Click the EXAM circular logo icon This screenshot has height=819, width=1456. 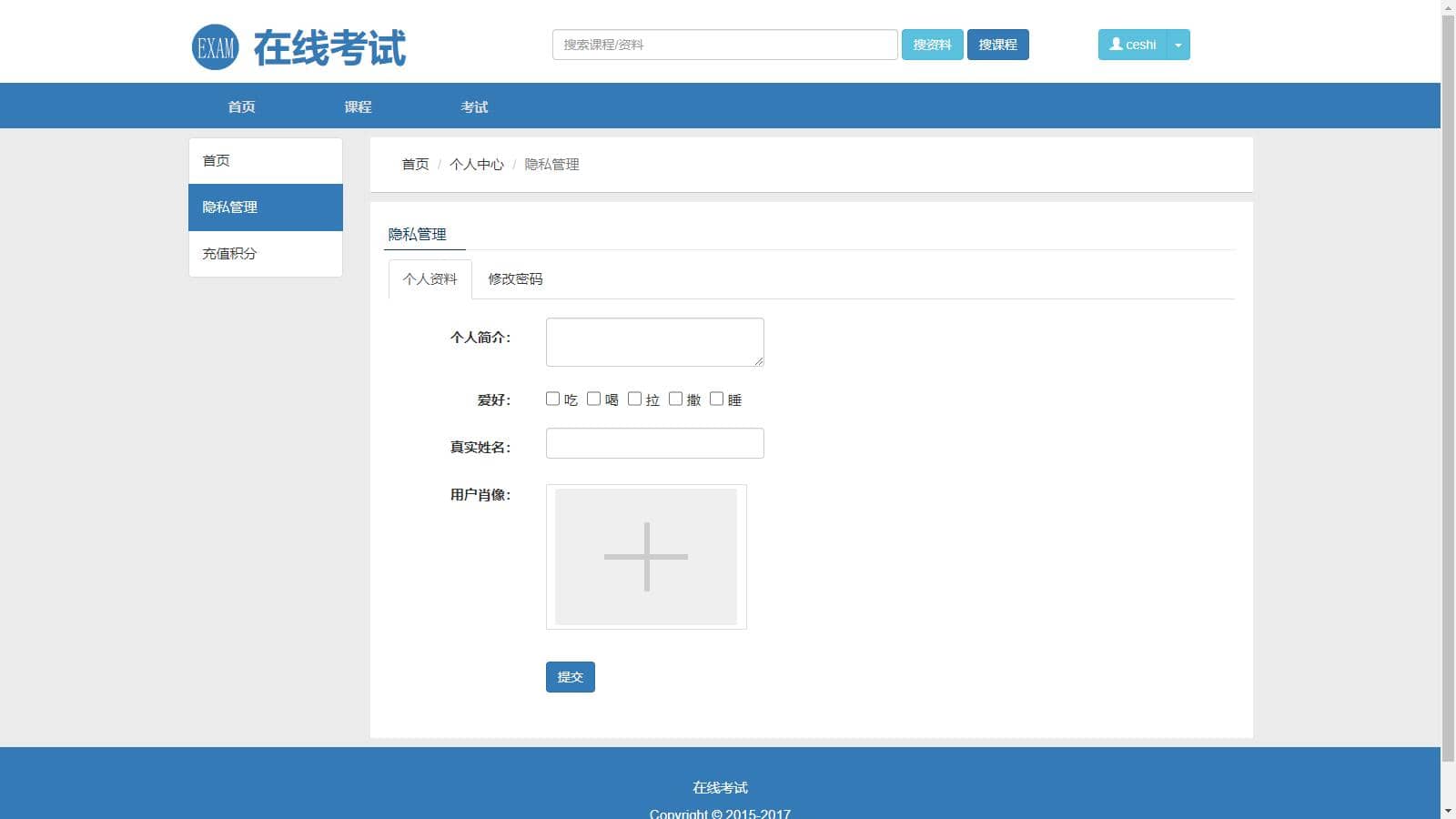click(216, 47)
